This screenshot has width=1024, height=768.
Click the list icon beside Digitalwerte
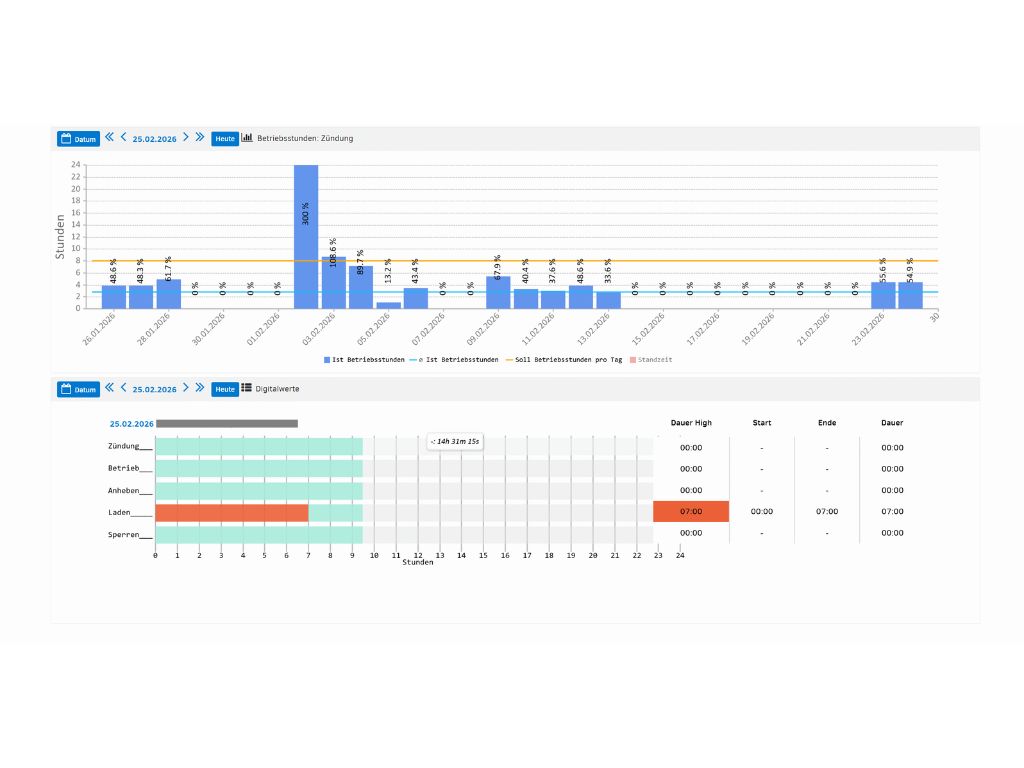247,388
